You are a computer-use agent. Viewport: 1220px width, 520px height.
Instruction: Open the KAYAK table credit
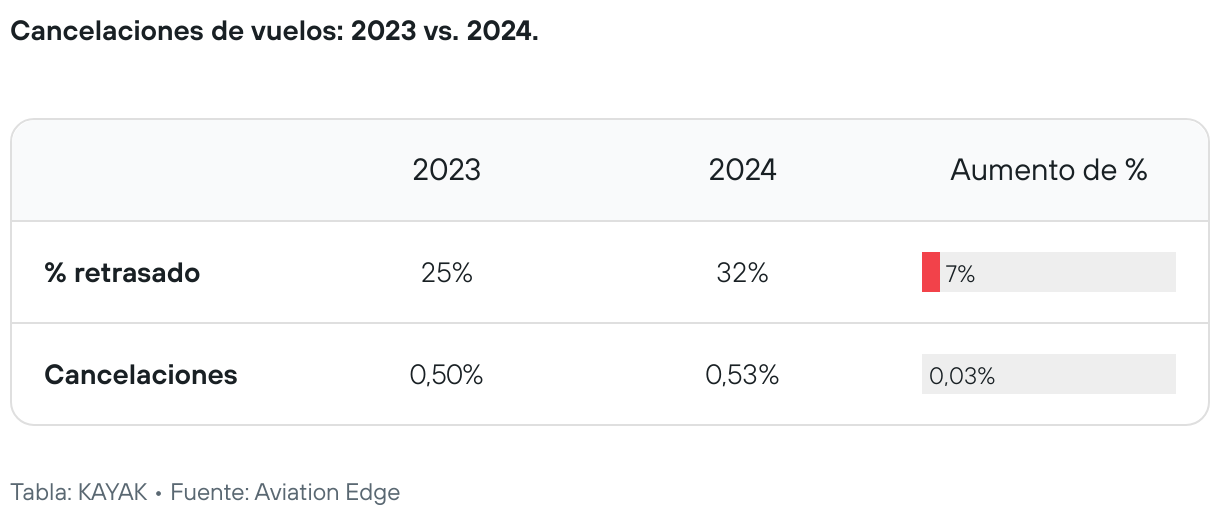point(111,492)
